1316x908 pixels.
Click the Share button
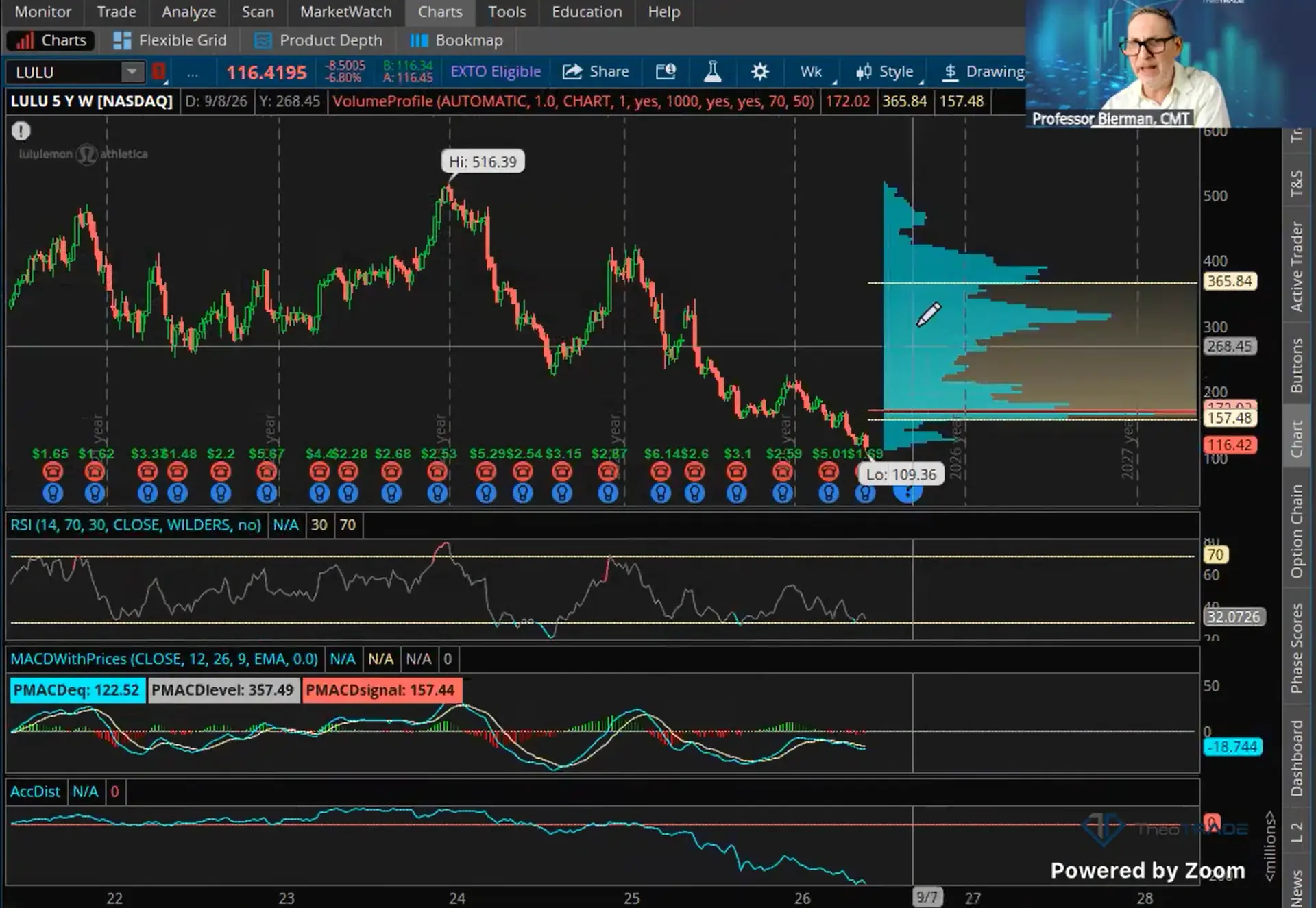click(596, 71)
